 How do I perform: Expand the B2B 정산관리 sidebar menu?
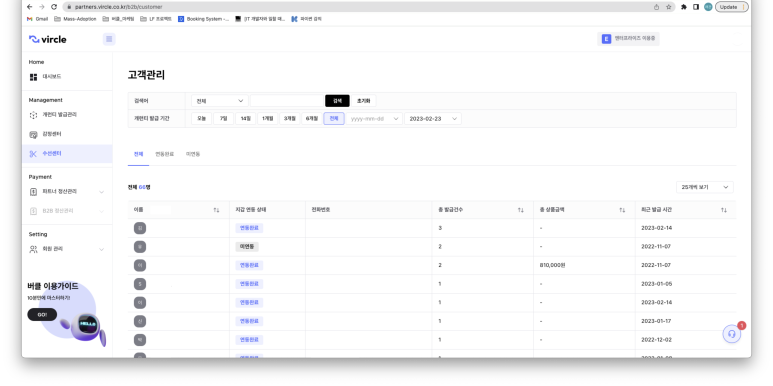pyautogui.click(x=67, y=211)
